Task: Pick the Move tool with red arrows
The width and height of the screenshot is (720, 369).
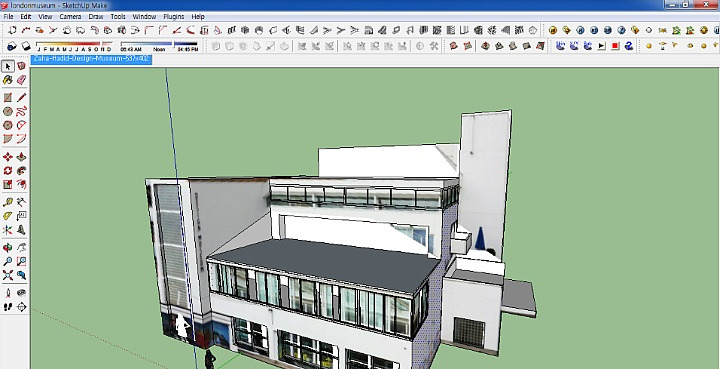Action: click(x=8, y=157)
